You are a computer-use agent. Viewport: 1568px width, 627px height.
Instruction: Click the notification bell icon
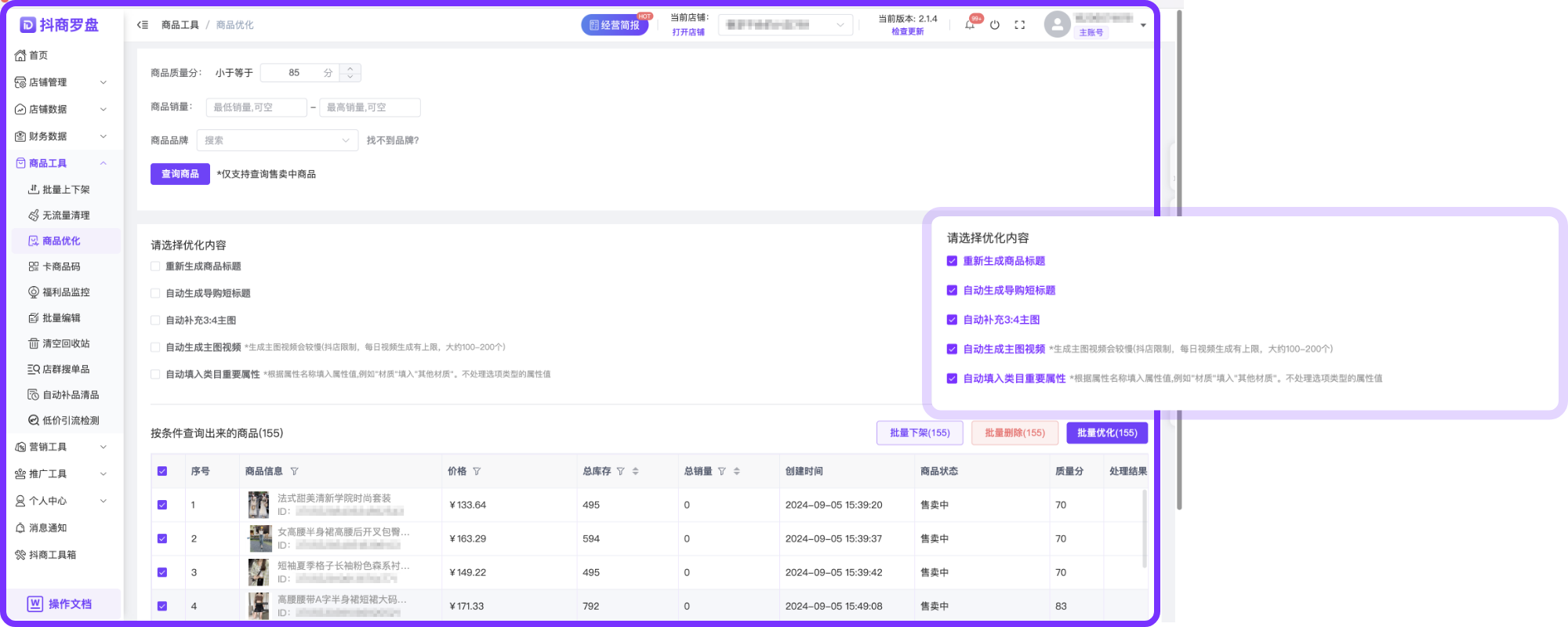[970, 25]
